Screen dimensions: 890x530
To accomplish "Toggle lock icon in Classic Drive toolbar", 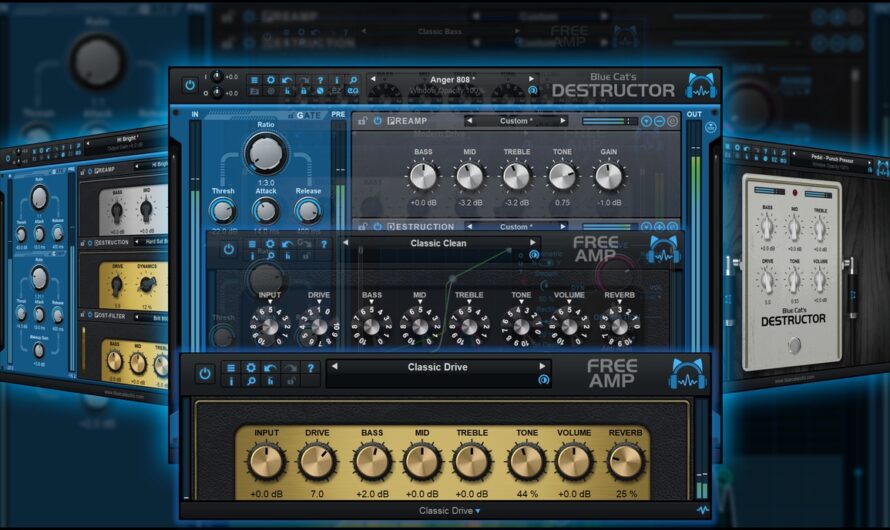I will coord(290,381).
